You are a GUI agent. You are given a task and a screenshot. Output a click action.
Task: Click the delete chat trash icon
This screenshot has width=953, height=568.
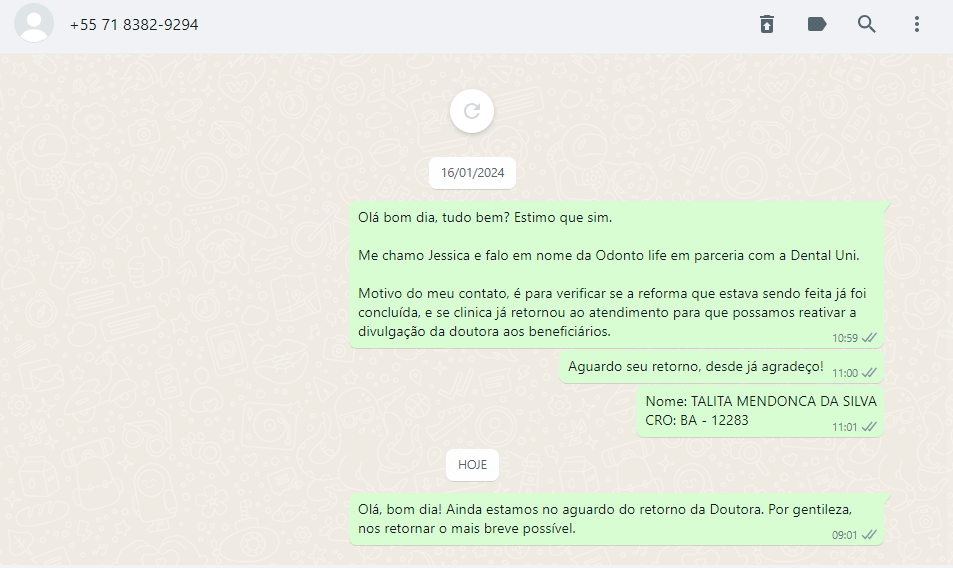[767, 24]
